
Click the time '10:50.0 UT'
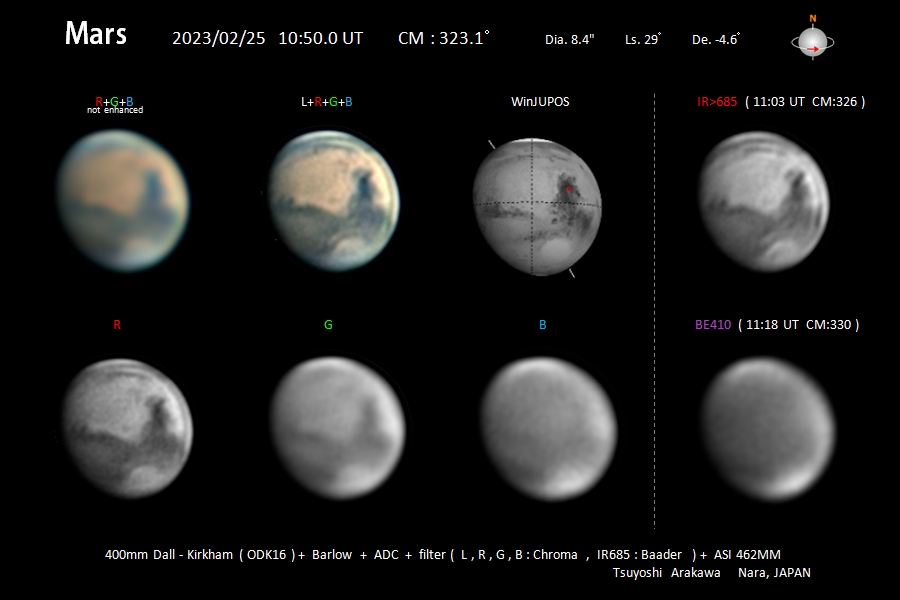[x=320, y=38]
